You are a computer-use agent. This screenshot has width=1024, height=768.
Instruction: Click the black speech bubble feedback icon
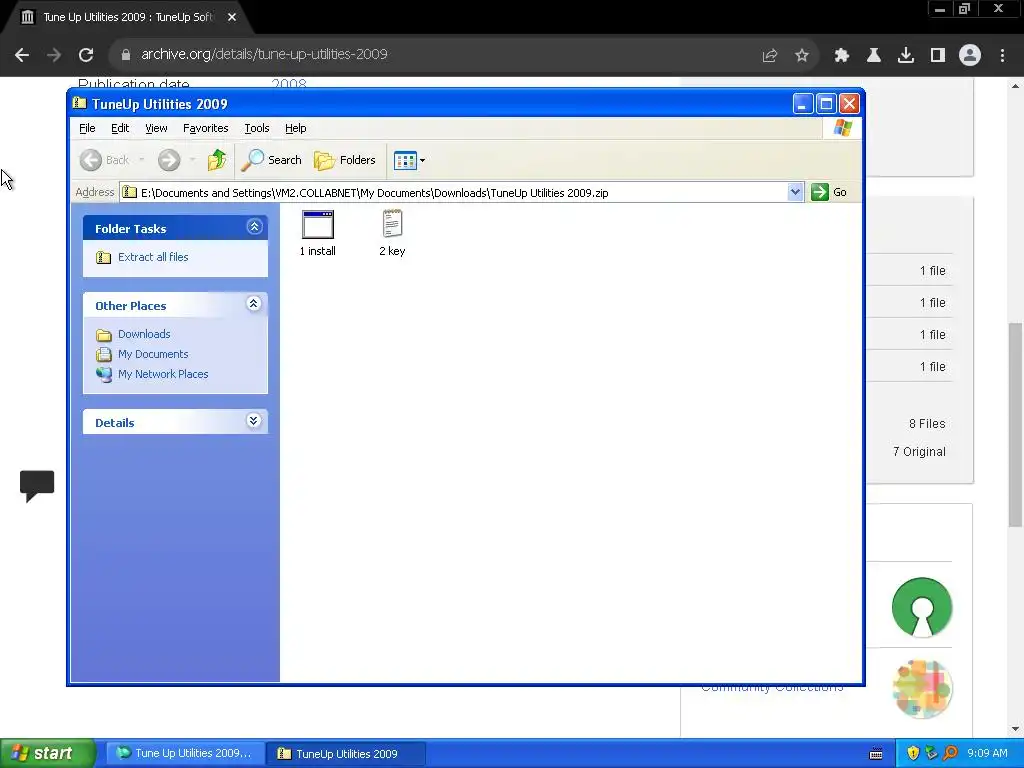point(37,486)
